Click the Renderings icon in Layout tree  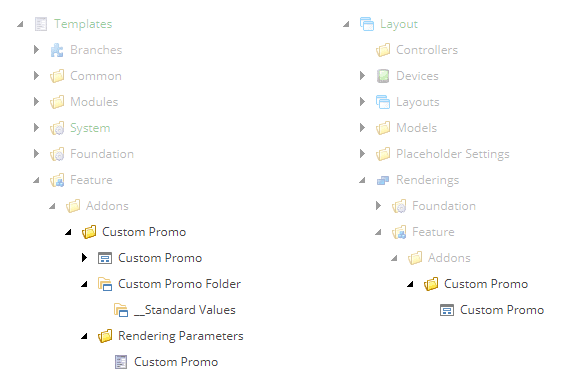(x=383, y=180)
